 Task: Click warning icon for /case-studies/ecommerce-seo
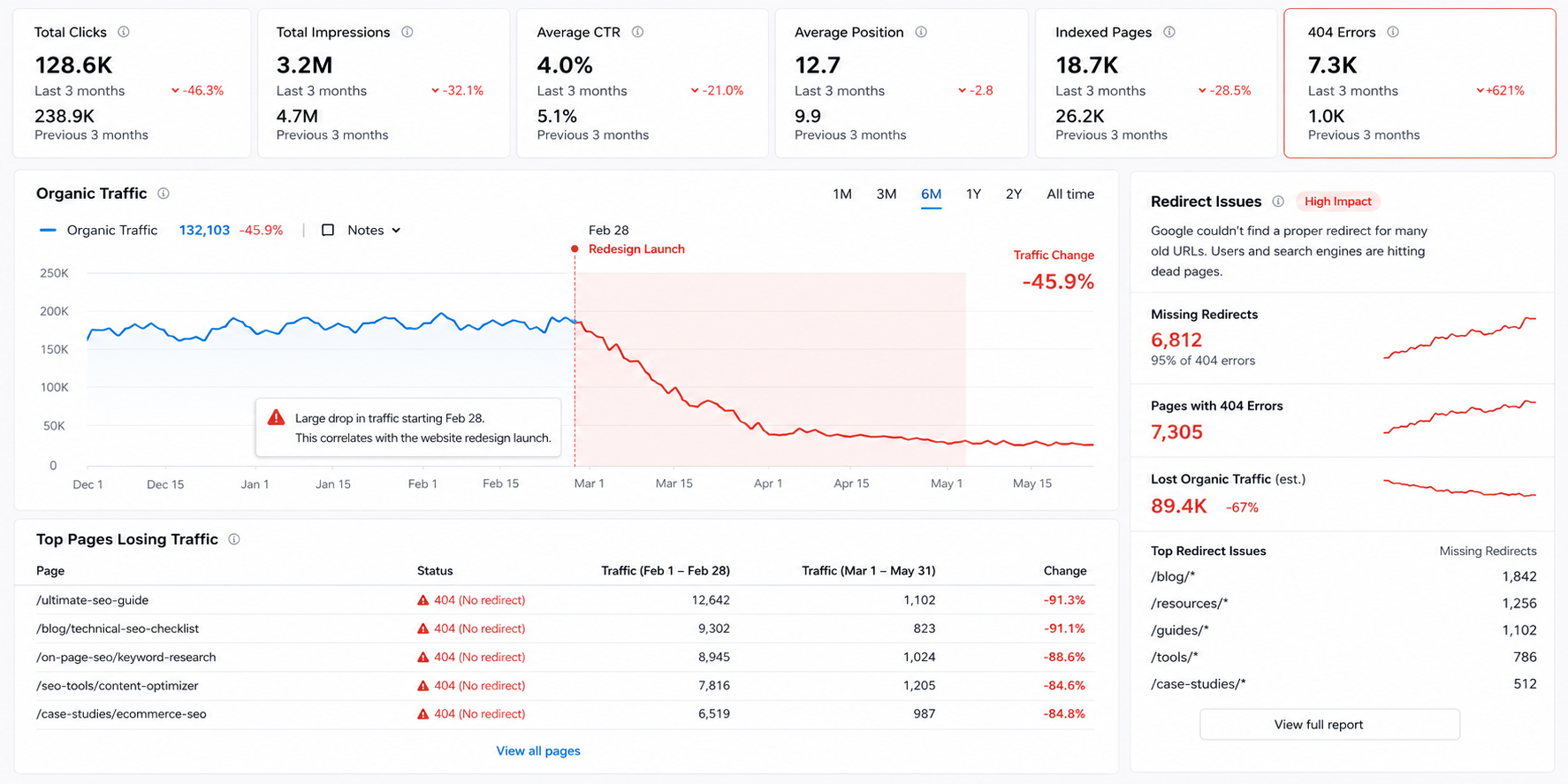pos(423,713)
